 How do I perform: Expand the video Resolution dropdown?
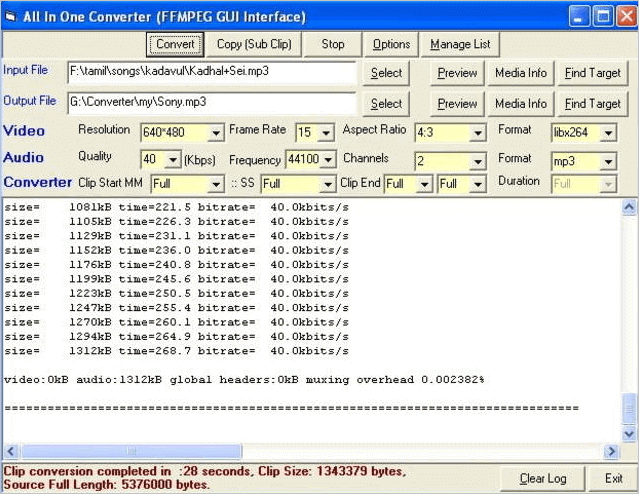point(216,133)
